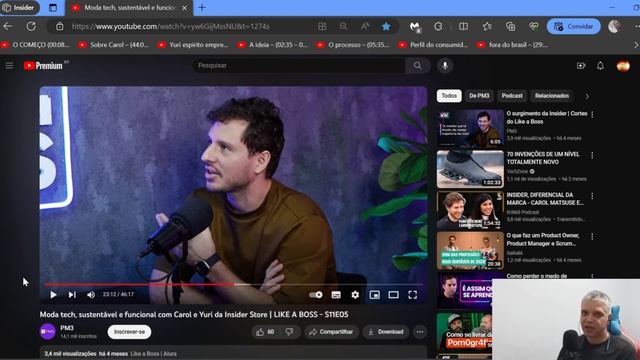Open more actions three-dot button under video
This screenshot has width=640, height=360.
(x=420, y=332)
